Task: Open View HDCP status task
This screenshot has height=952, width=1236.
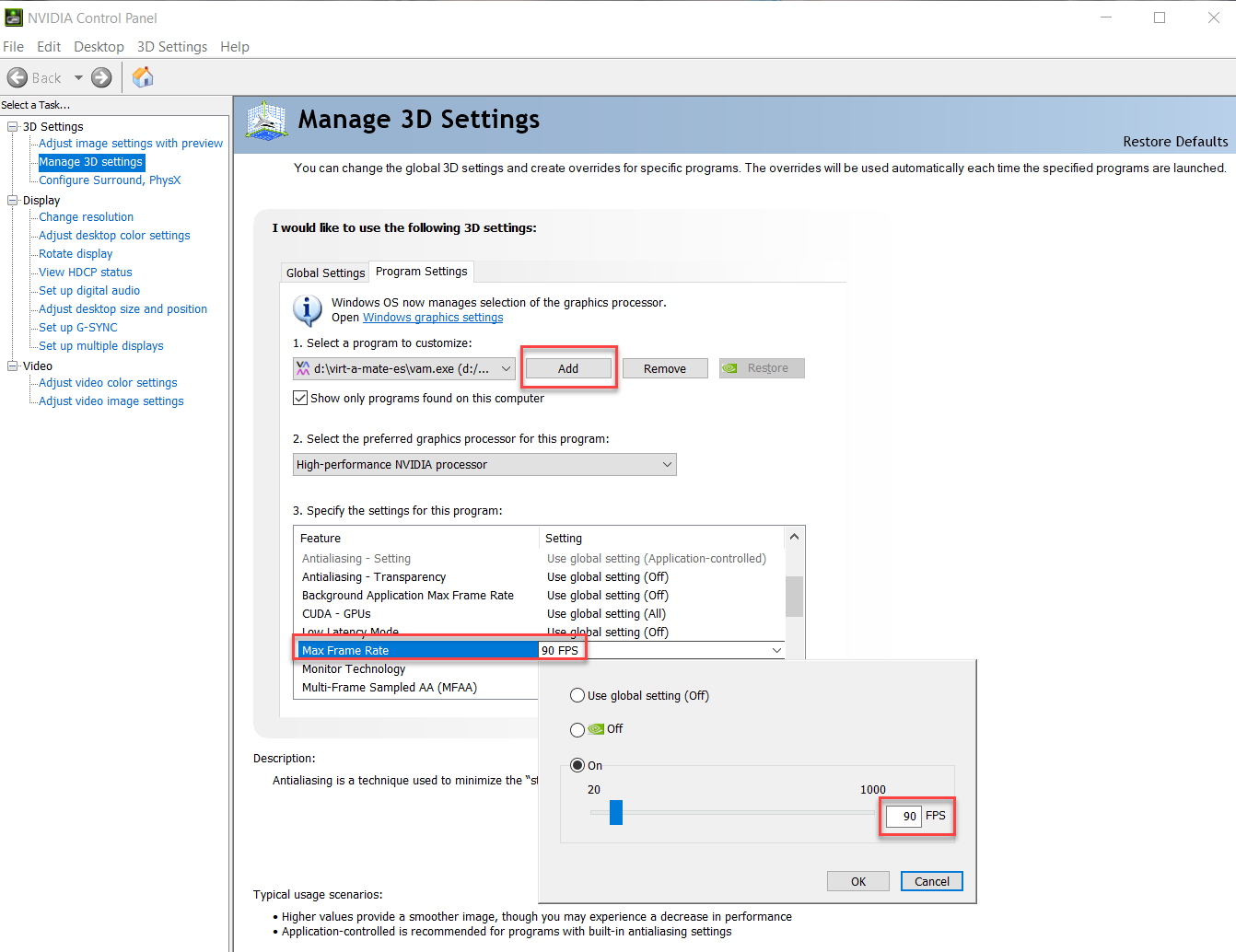Action: [86, 273]
